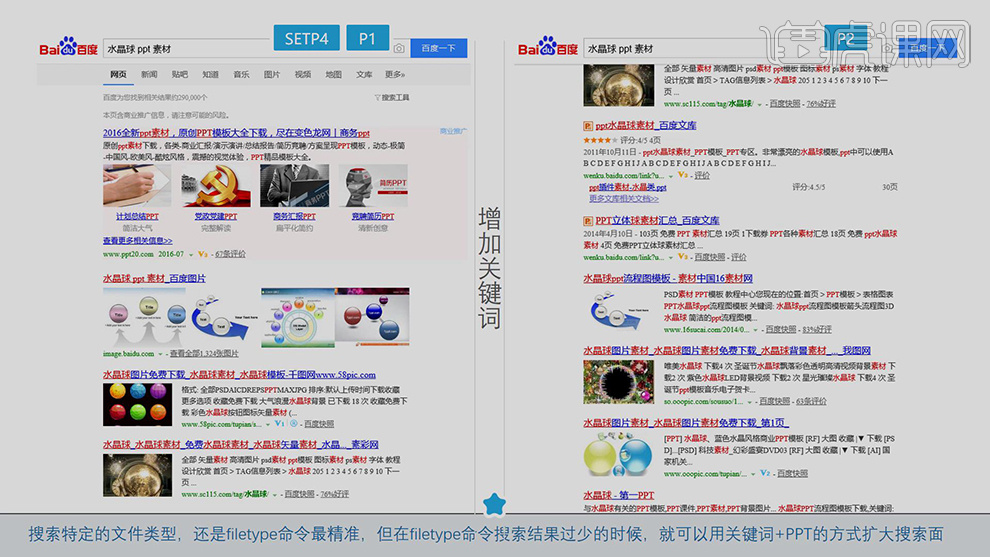The width and height of the screenshot is (990, 557).
Task: Click the 党政党建PPT emblem thumbnail
Action: [x=215, y=186]
